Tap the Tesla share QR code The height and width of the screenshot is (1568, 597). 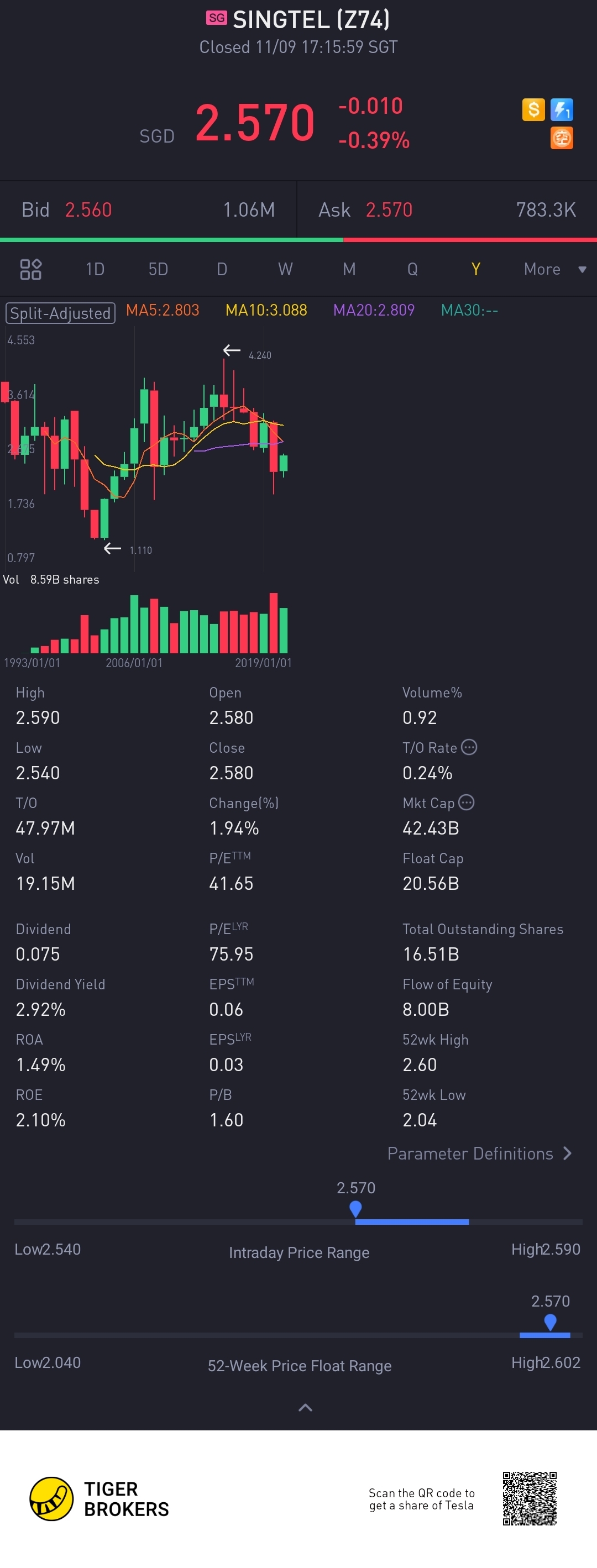(530, 1498)
